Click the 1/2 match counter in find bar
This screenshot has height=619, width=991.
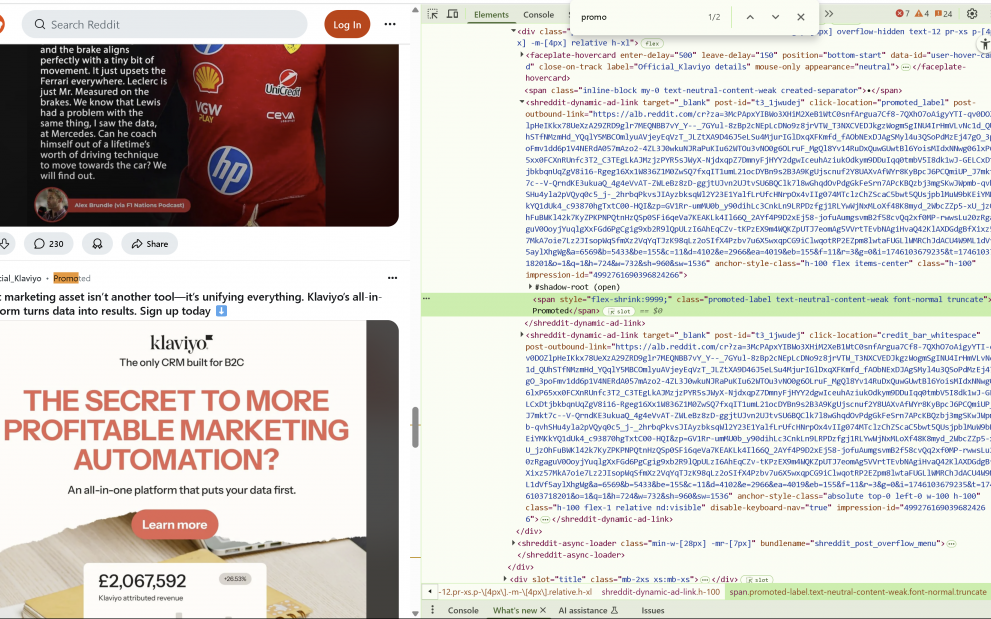pos(714,17)
